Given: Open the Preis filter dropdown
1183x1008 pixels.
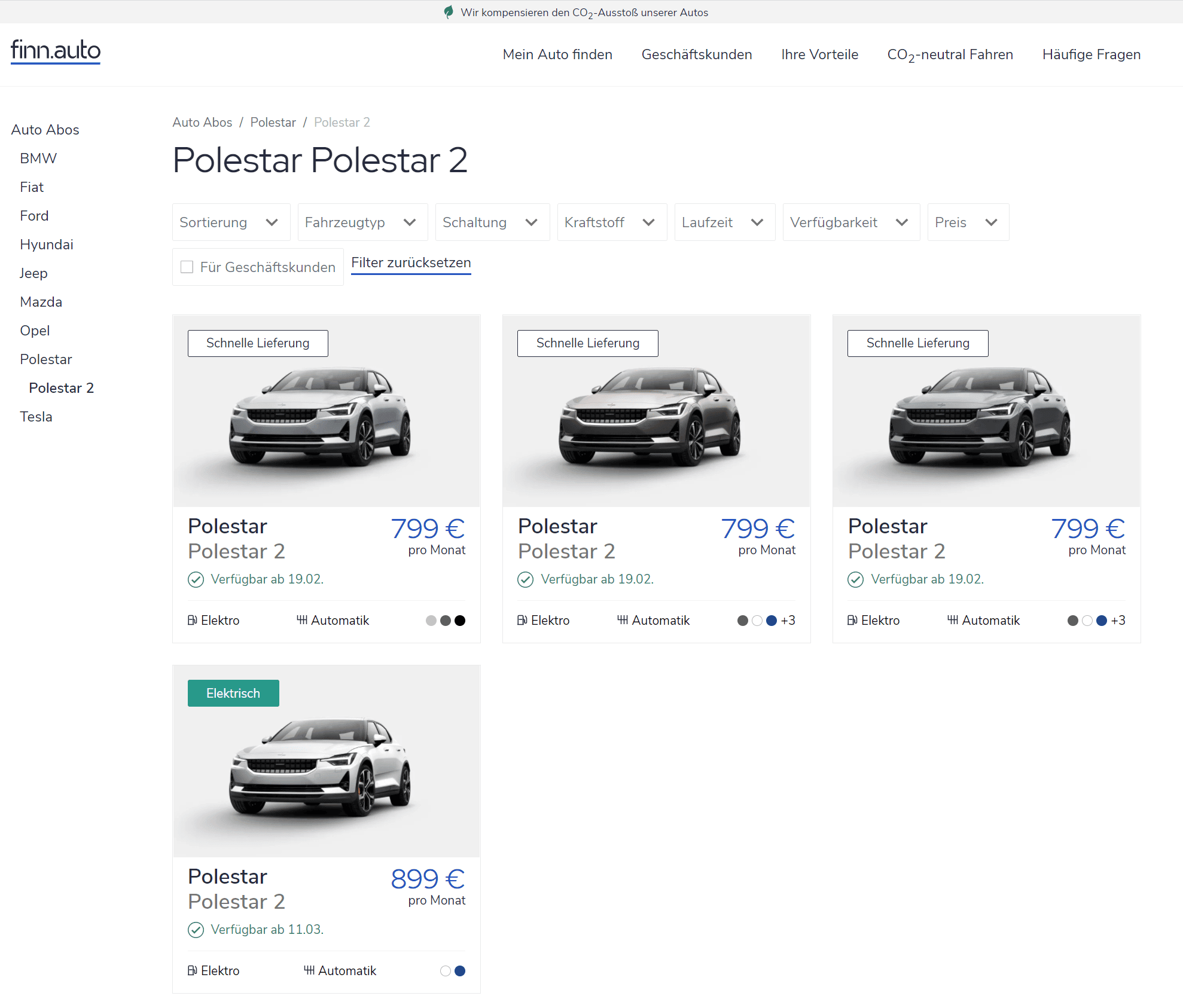Looking at the screenshot, I should pos(968,222).
